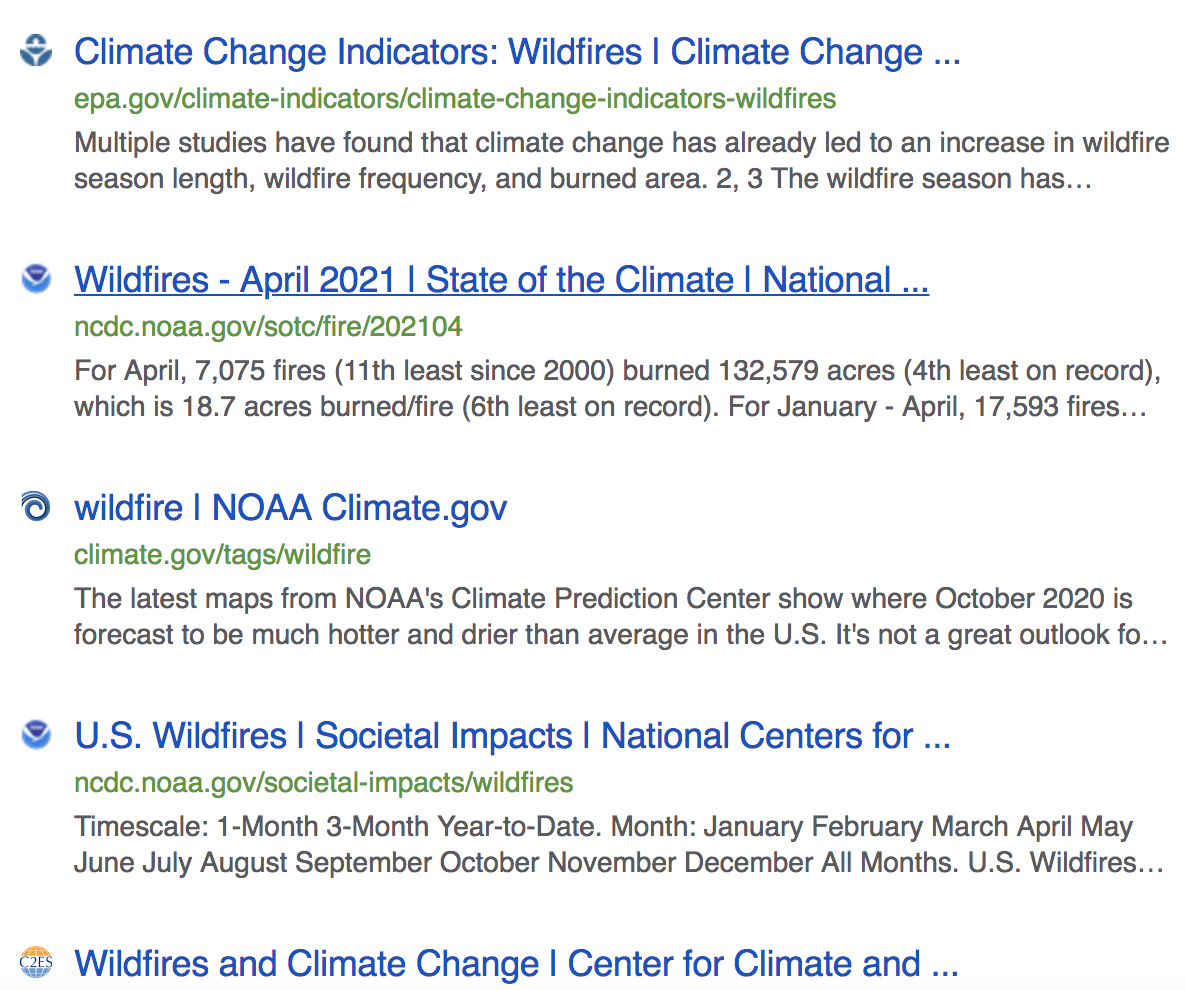
Task: Click 'National Centers for ...' in fourth result title
Action: (x=775, y=736)
